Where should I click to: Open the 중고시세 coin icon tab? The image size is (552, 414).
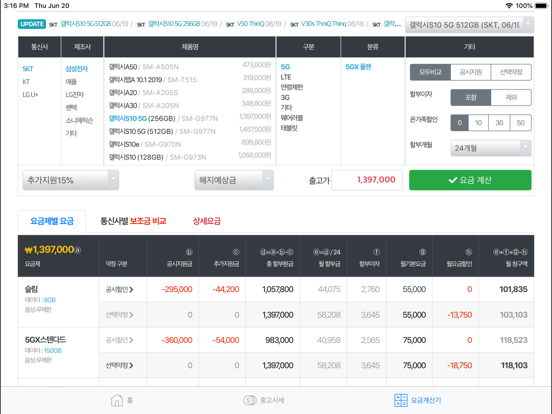(250, 400)
